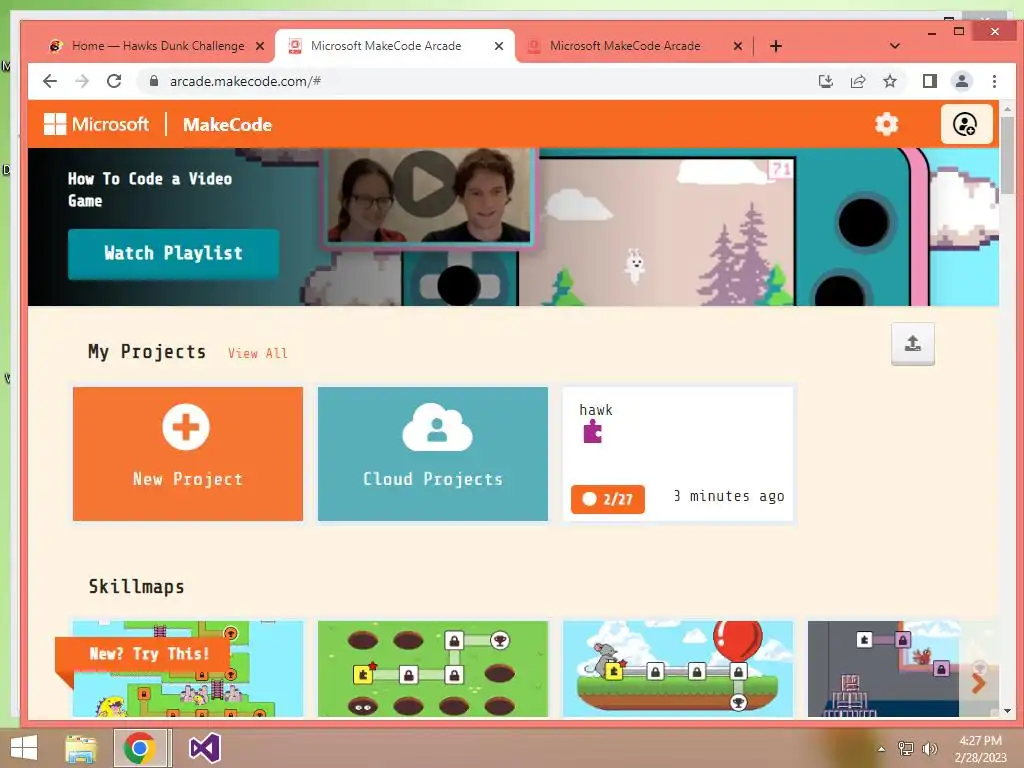Image resolution: width=1024 pixels, height=768 pixels.
Task: Click the Microsoft logo
Action: coord(97,124)
